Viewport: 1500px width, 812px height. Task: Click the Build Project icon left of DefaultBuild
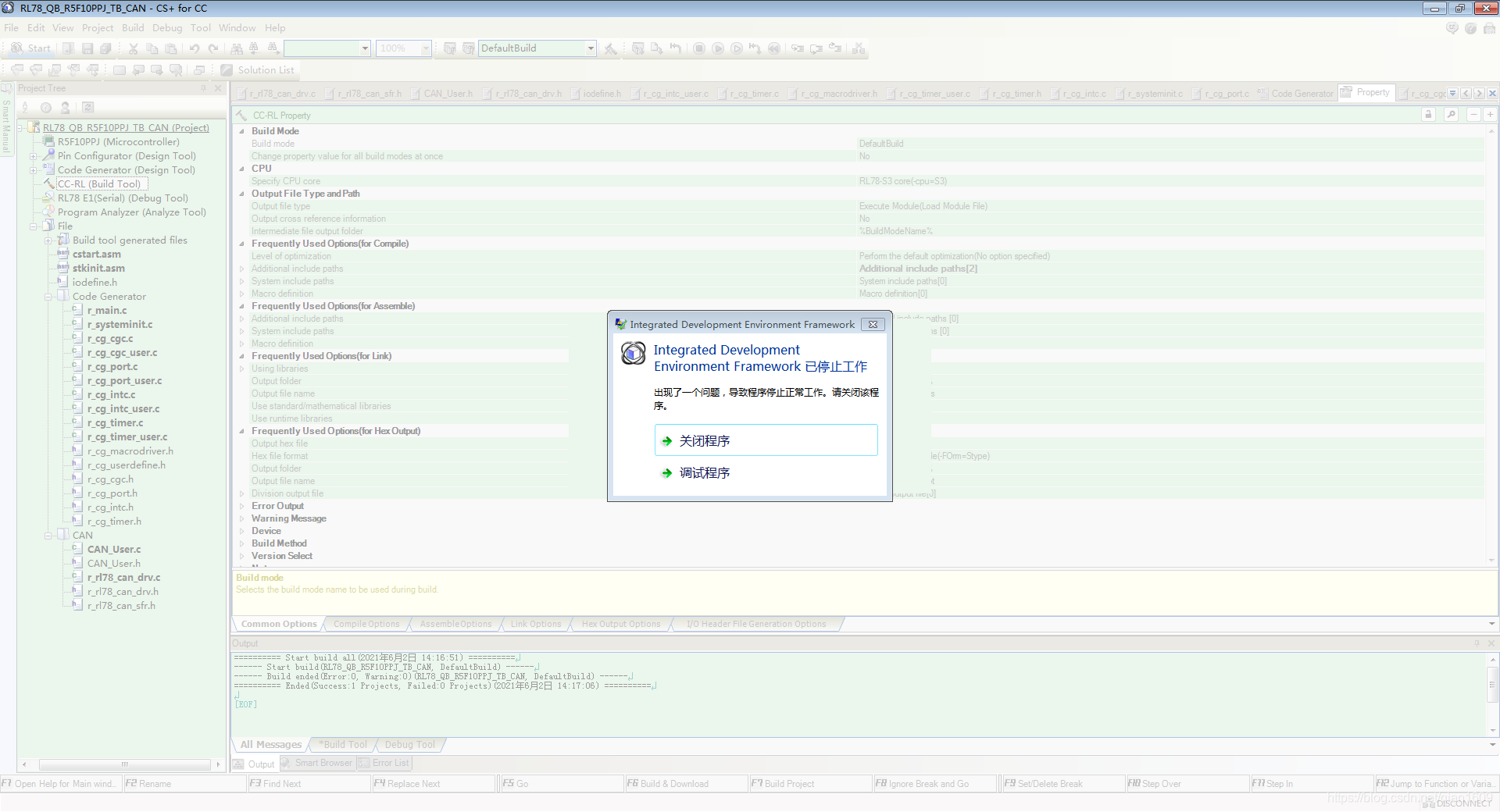point(450,48)
